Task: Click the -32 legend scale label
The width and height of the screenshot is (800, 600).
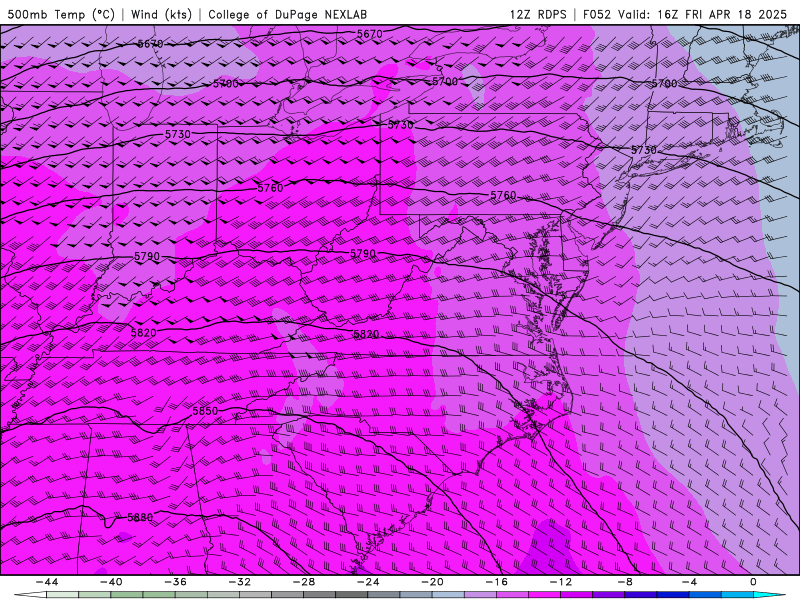Action: point(239,582)
